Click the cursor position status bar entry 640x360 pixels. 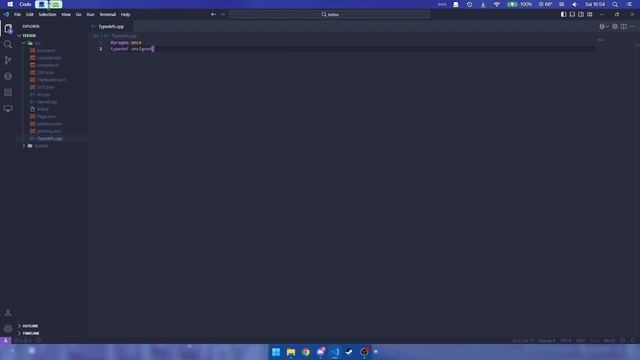point(523,340)
